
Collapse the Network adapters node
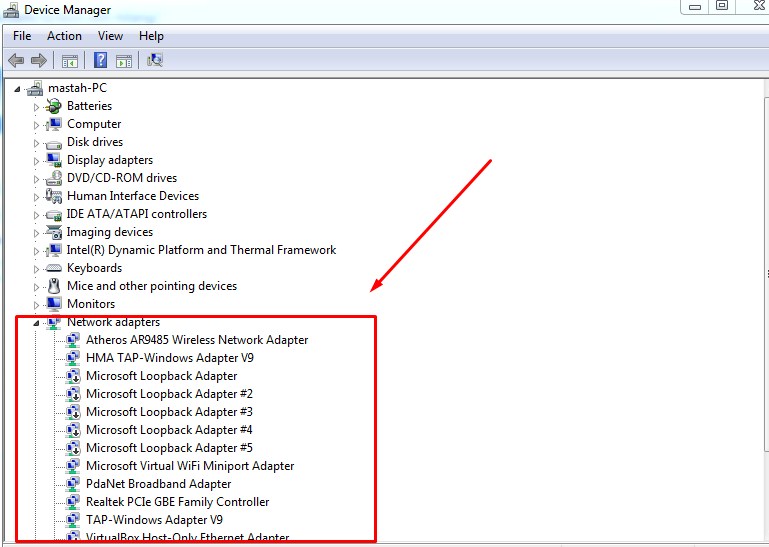coord(36,323)
